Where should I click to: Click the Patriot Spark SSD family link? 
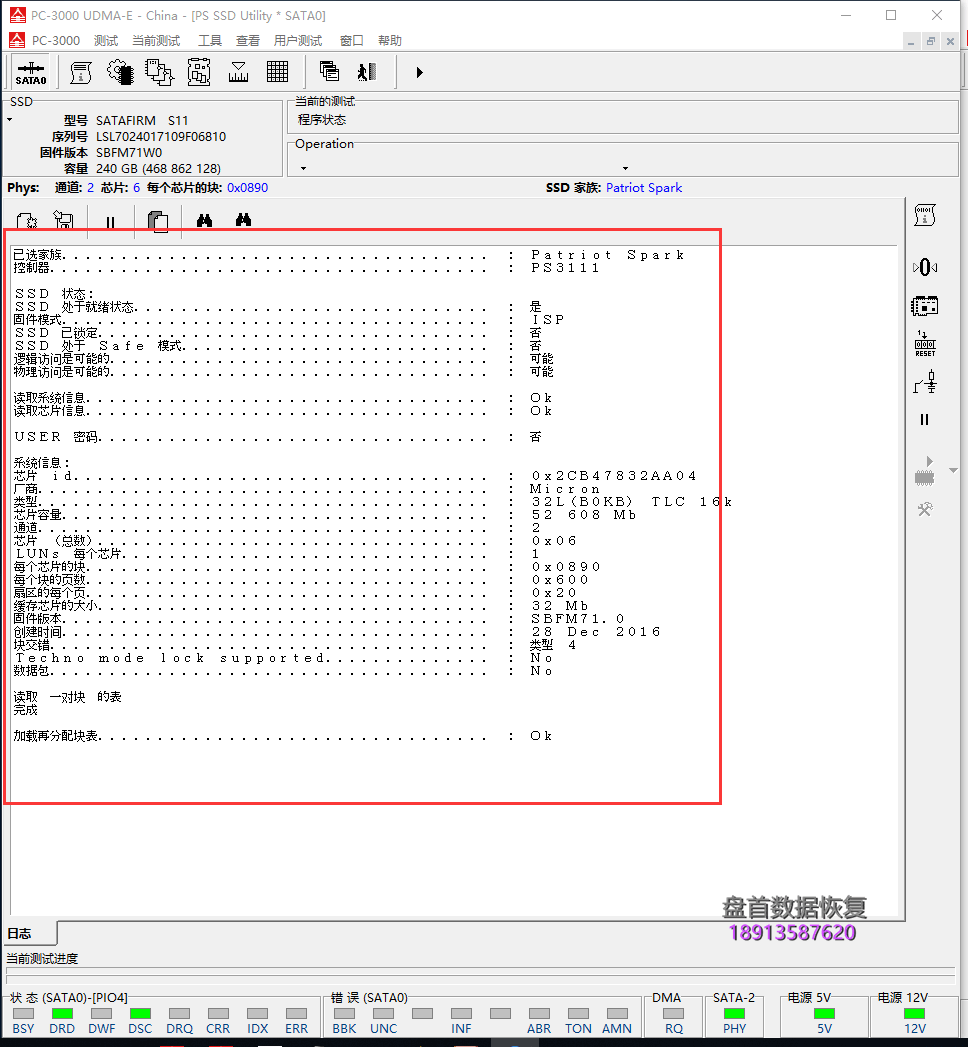(644, 188)
